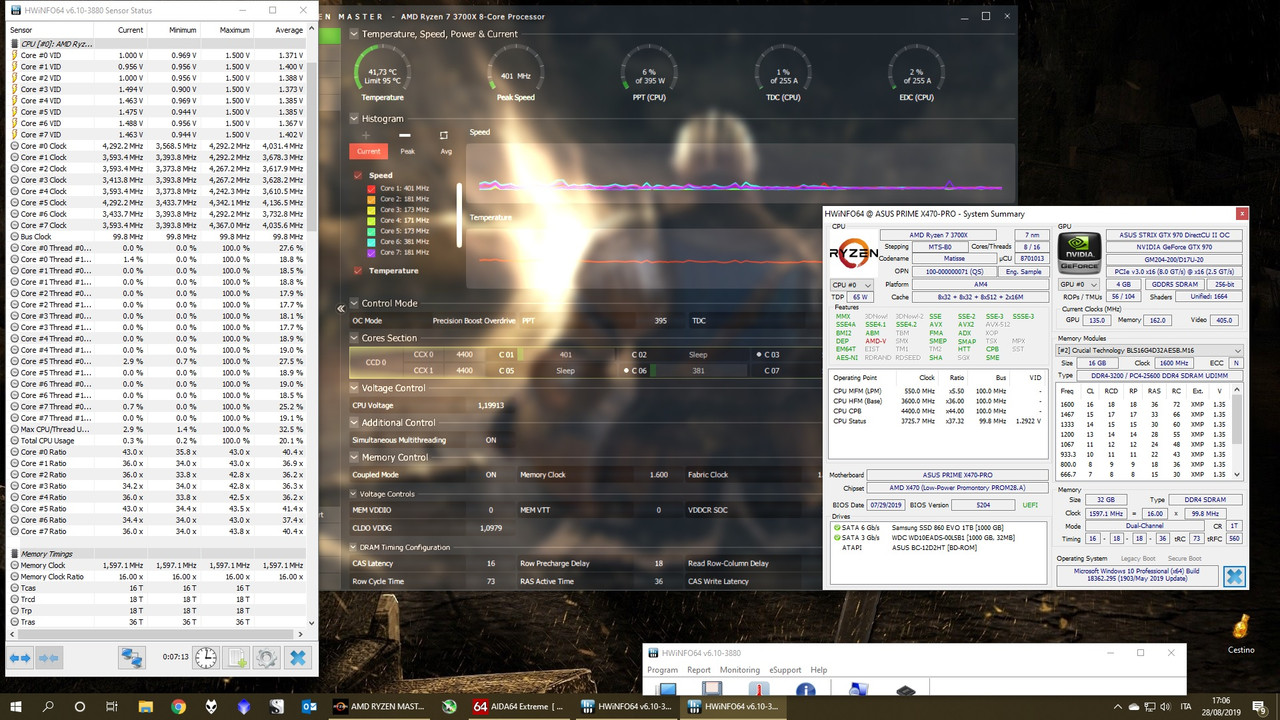Open sensor settings gear icon
The height and width of the screenshot is (720, 1280).
tap(267, 657)
